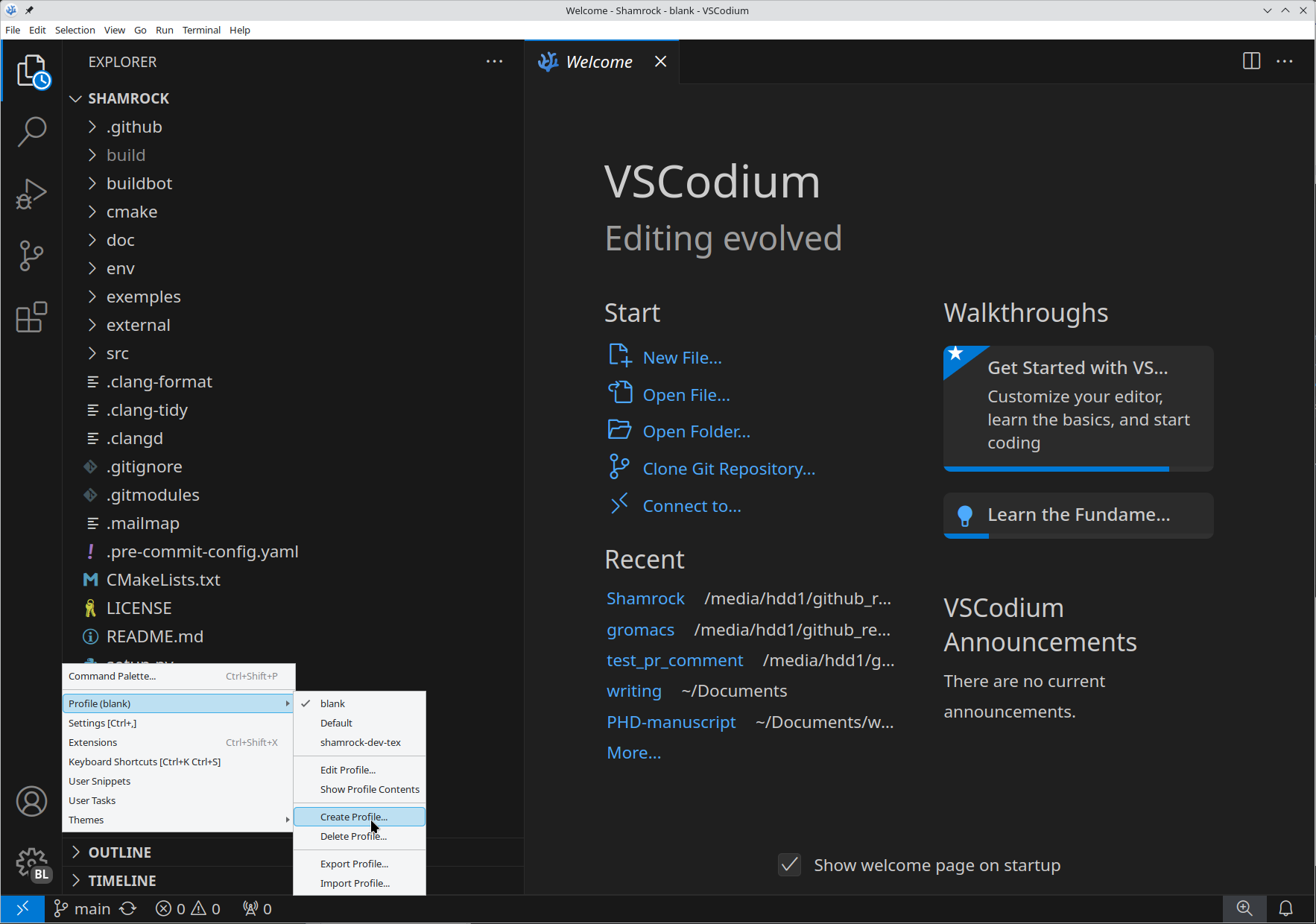Click the Connect to remote icon
Screen dimensions: 1316x924
(x=620, y=504)
